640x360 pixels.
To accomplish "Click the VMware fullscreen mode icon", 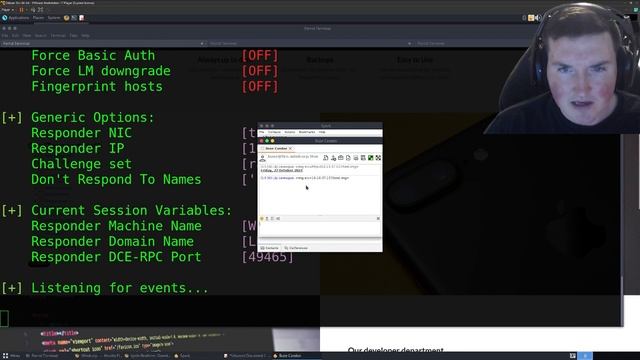I will click(x=40, y=10).
